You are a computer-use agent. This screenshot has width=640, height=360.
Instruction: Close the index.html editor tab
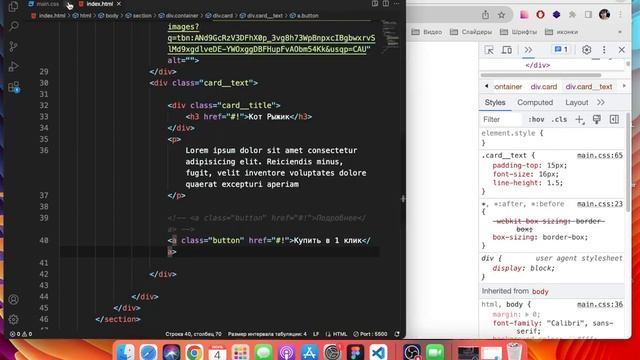[x=119, y=4]
